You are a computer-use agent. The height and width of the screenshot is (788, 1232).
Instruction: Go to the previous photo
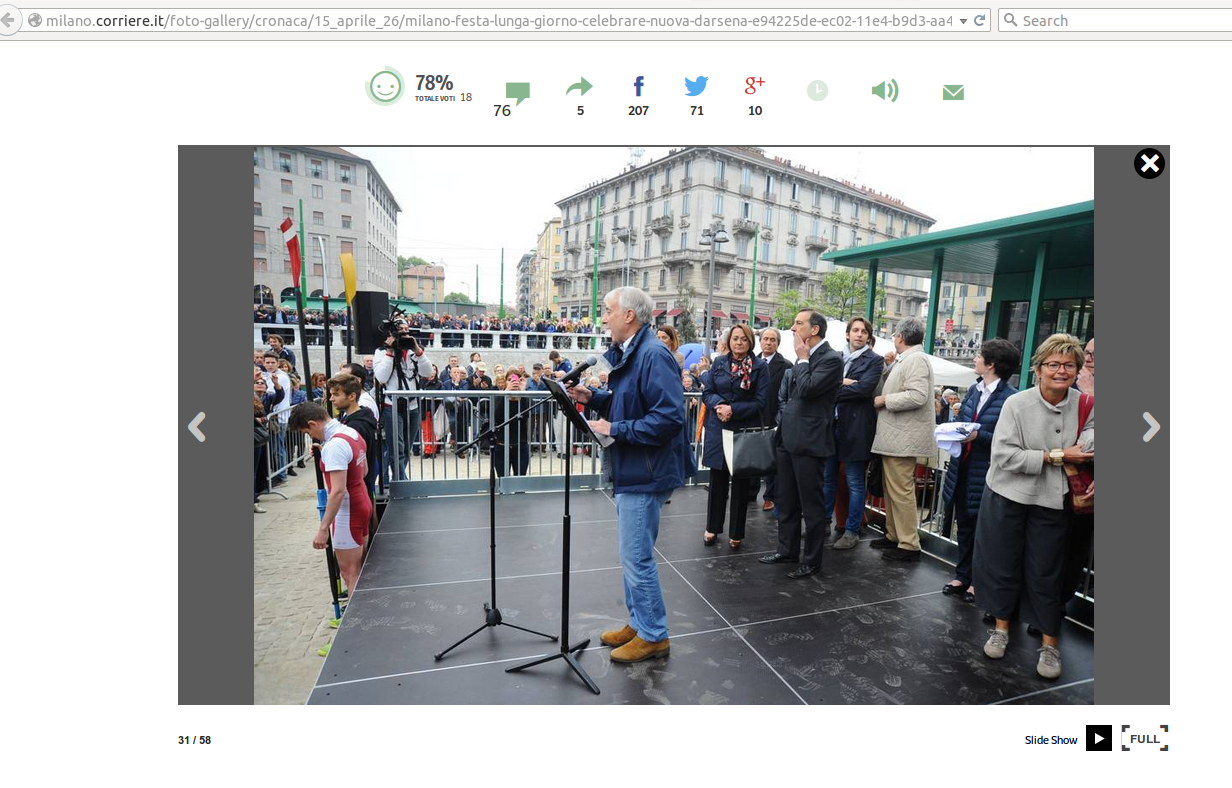pos(197,427)
